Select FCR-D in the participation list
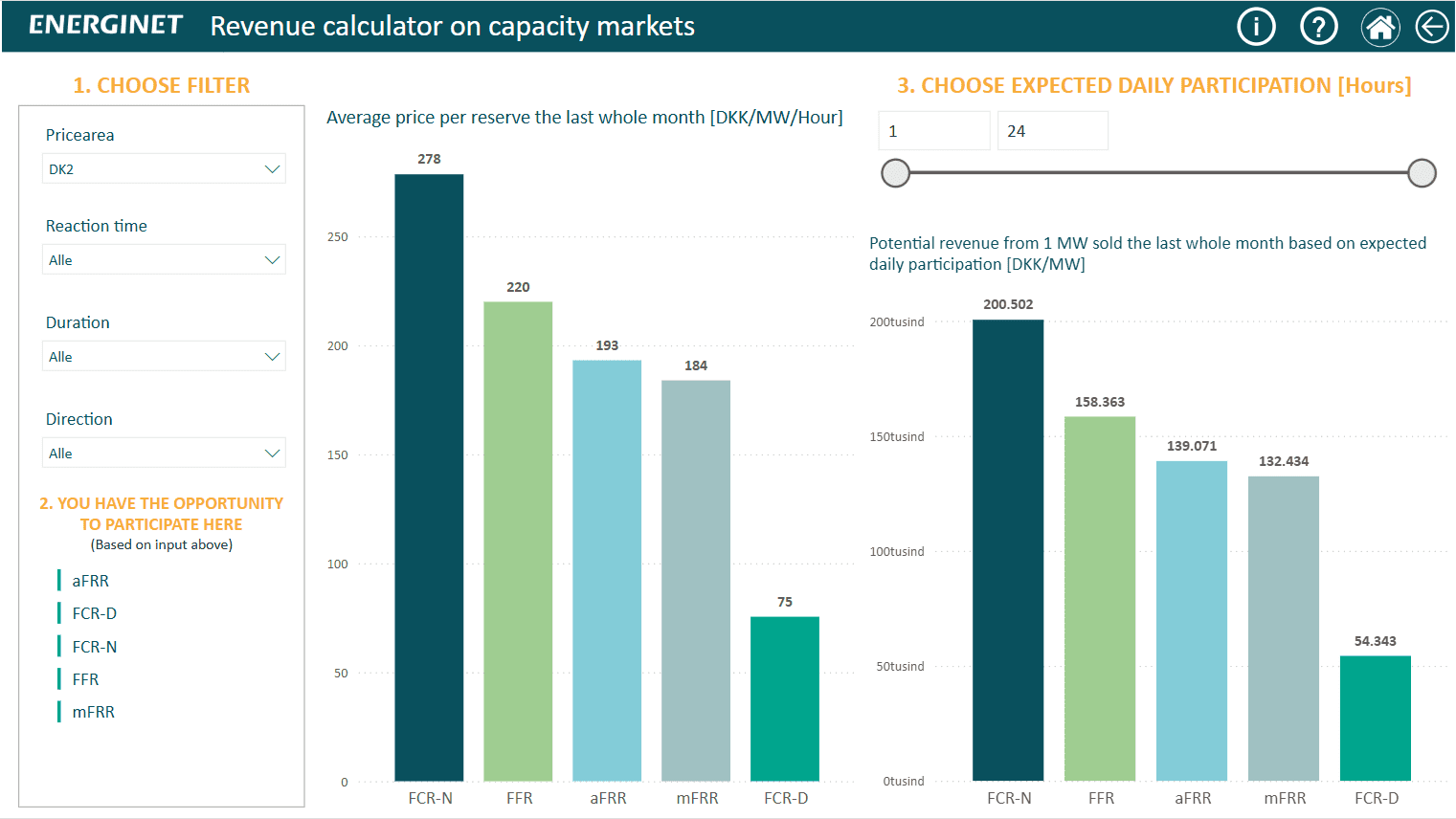This screenshot has width=1456, height=819. (x=95, y=613)
